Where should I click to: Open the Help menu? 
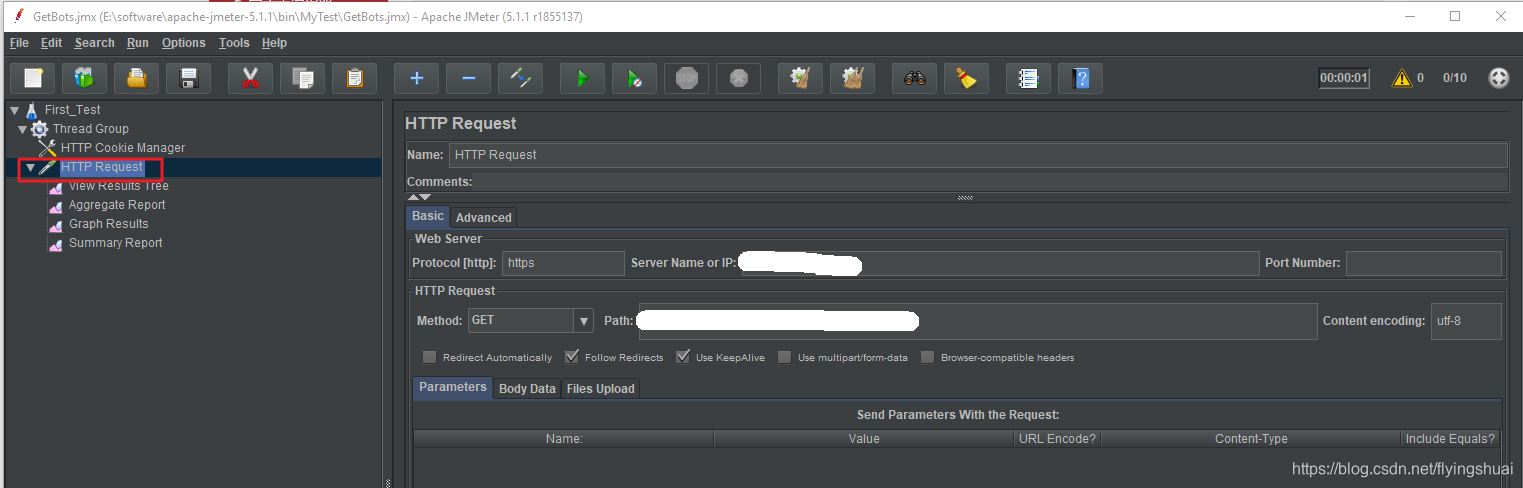pyautogui.click(x=274, y=43)
